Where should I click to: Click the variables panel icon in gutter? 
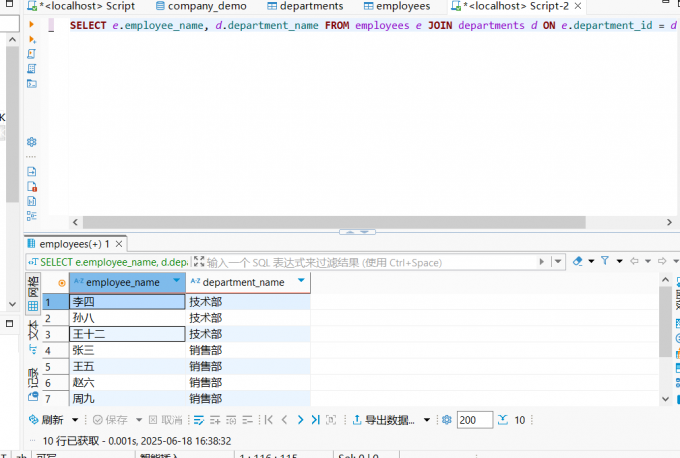(32, 201)
